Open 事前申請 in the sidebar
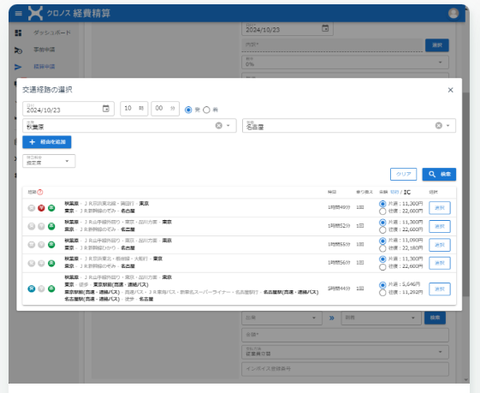This screenshot has height=393, width=480. pos(43,50)
